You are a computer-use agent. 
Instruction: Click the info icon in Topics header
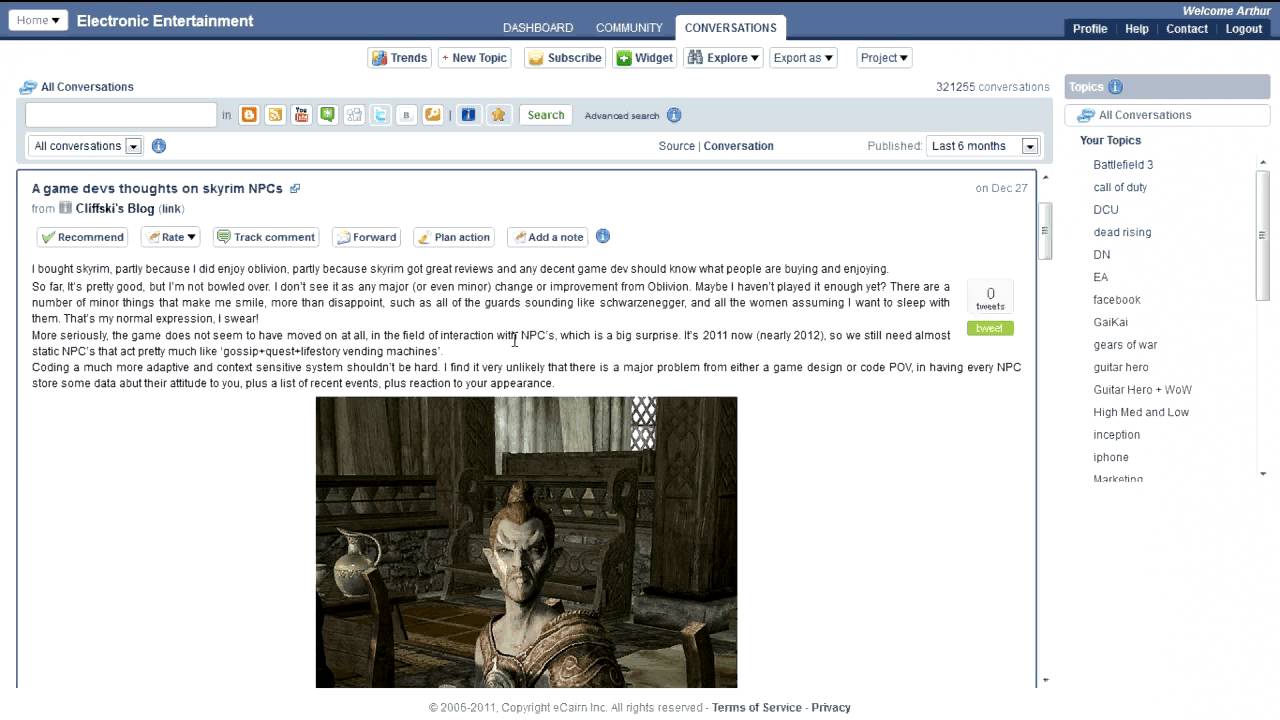tap(1115, 87)
